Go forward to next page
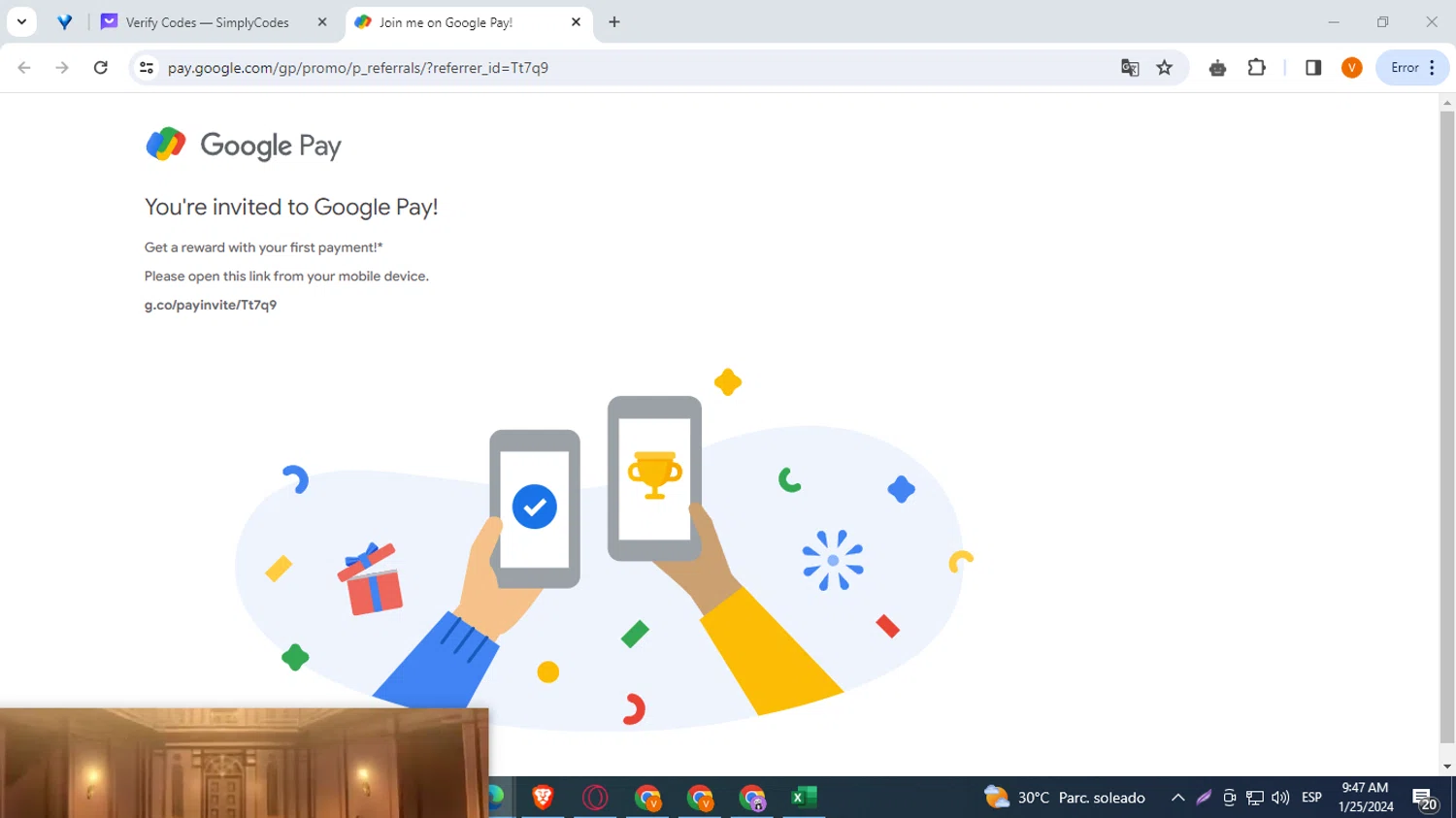 pos(62,68)
